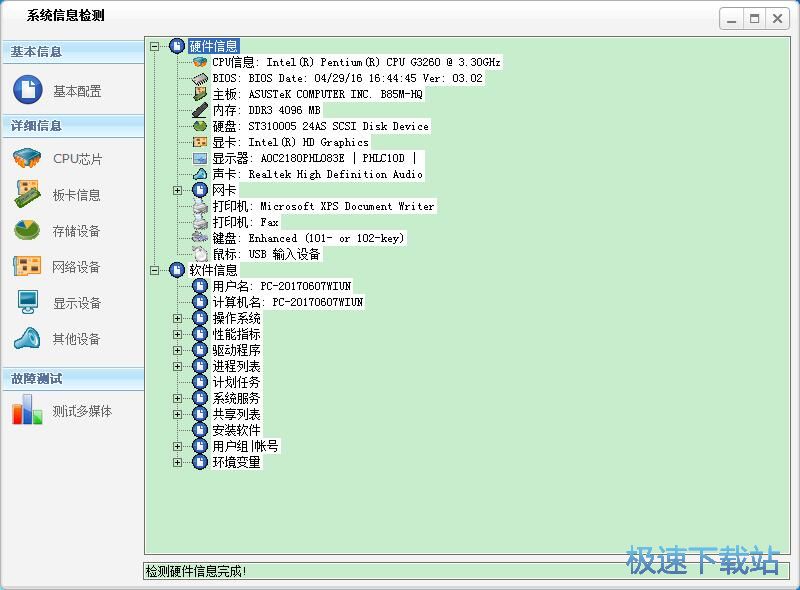This screenshot has height=590, width=800.
Task: Minimize the 系统信息检测 window
Action: pos(731,19)
